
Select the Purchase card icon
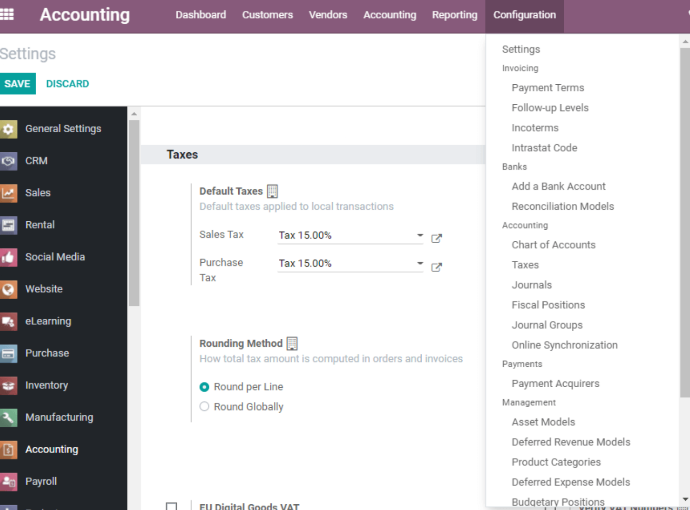click(x=8, y=354)
